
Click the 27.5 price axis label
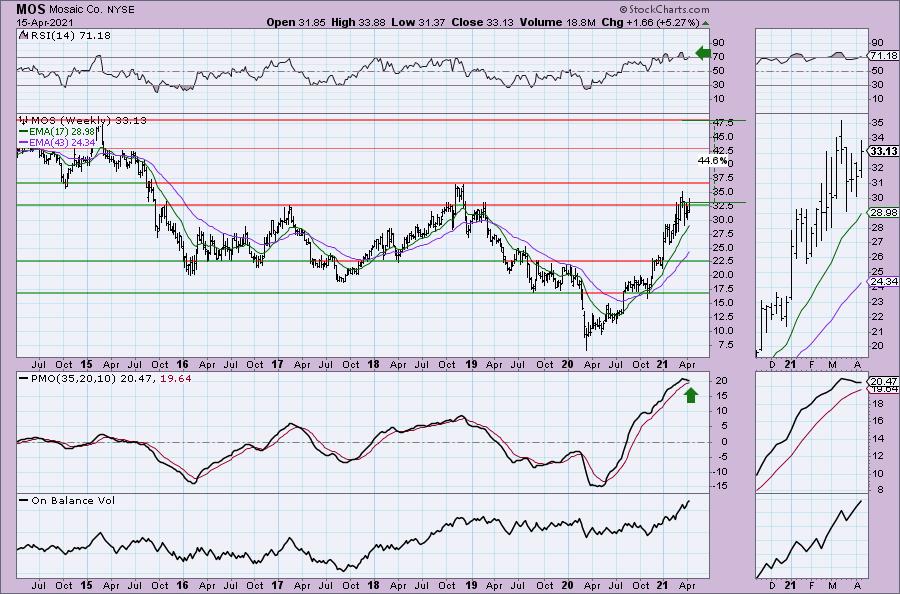click(723, 234)
